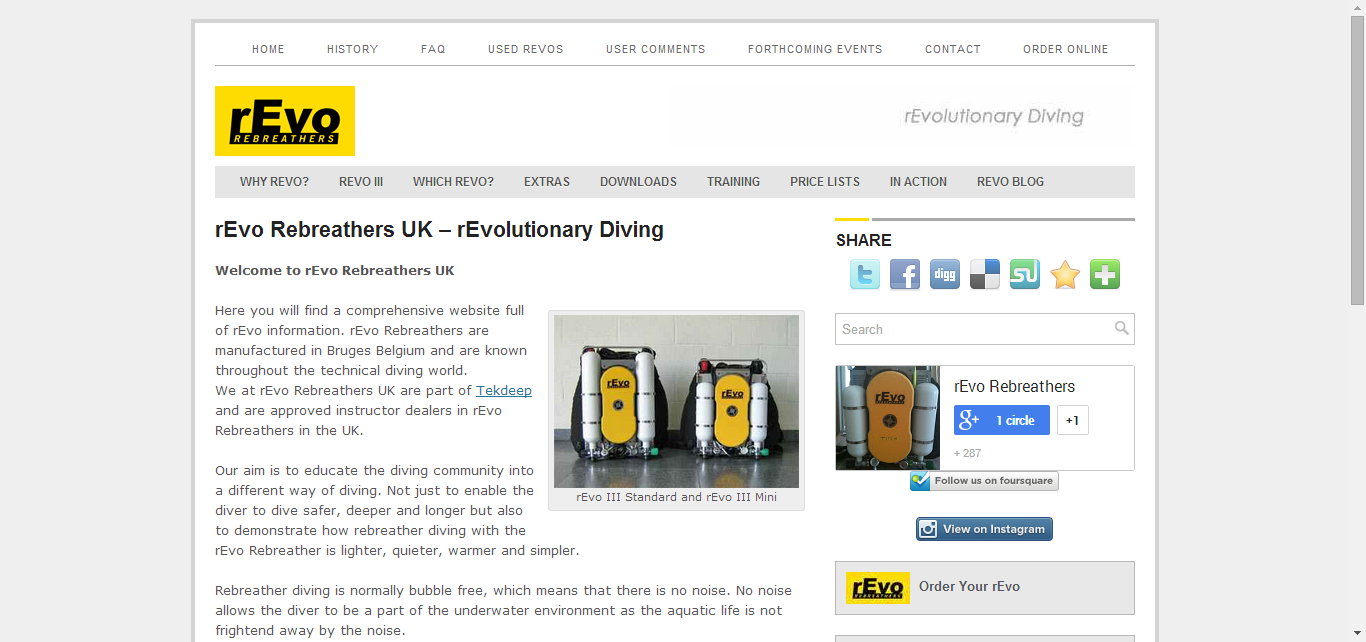Open the REVO BLOG menu
1366x642 pixels.
pos(1010,182)
